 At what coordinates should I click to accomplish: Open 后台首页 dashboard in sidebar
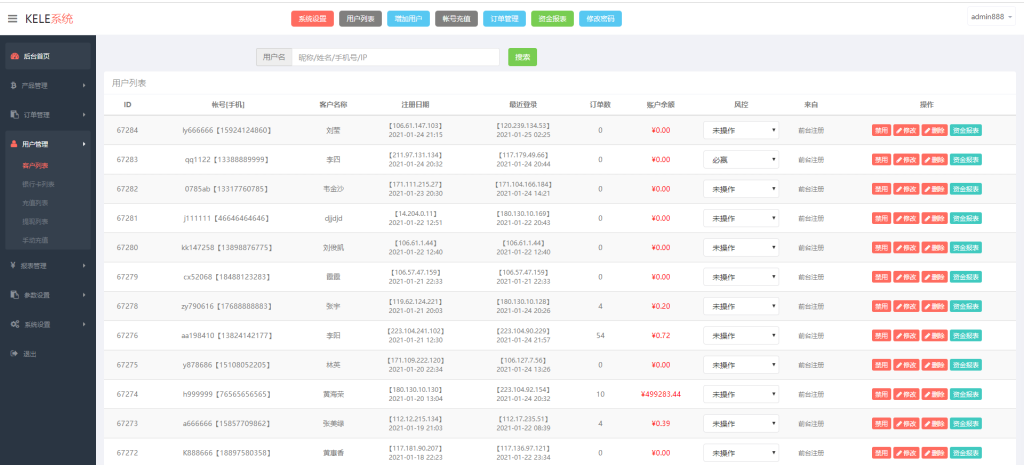[36, 56]
